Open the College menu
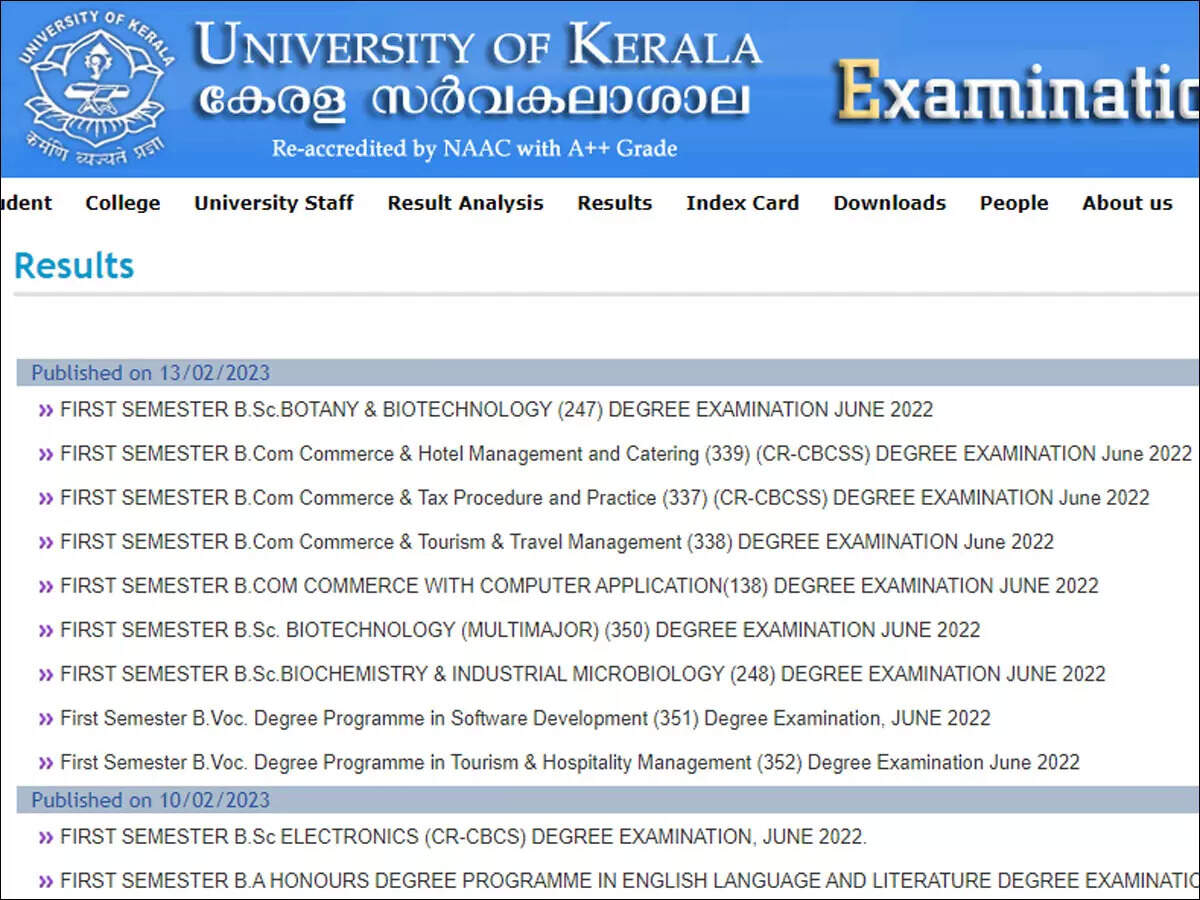The image size is (1200, 900). tap(123, 203)
